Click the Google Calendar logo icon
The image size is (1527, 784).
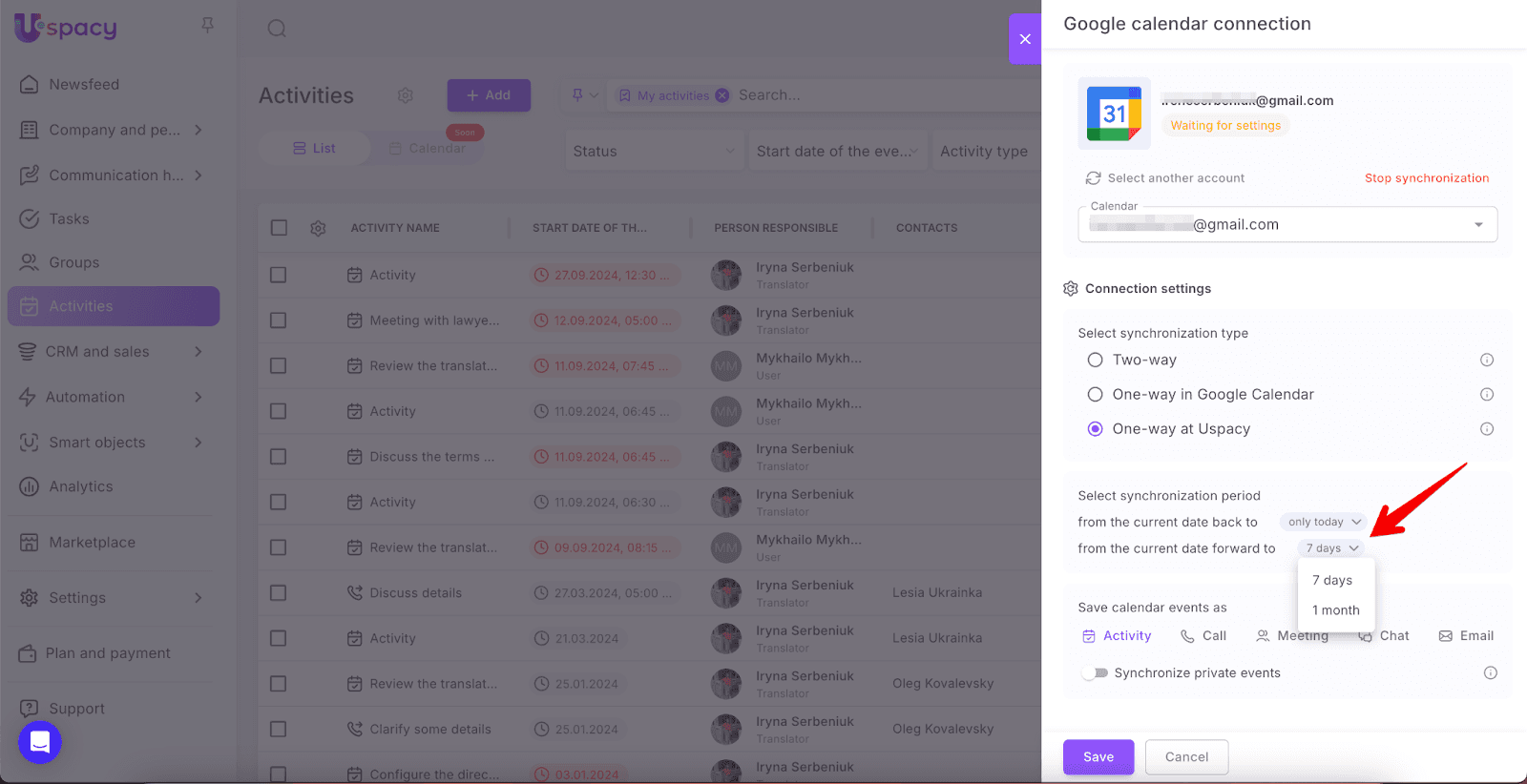1114,113
